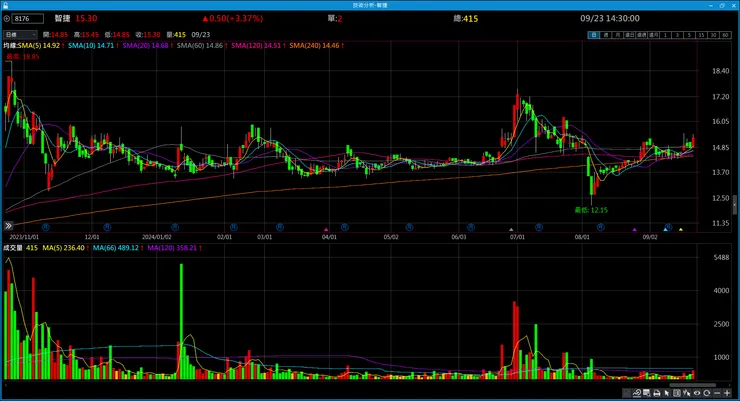Expand the double-chevron panel at chart bottom-left
Screen dimensions: 740x401
tap(8, 226)
